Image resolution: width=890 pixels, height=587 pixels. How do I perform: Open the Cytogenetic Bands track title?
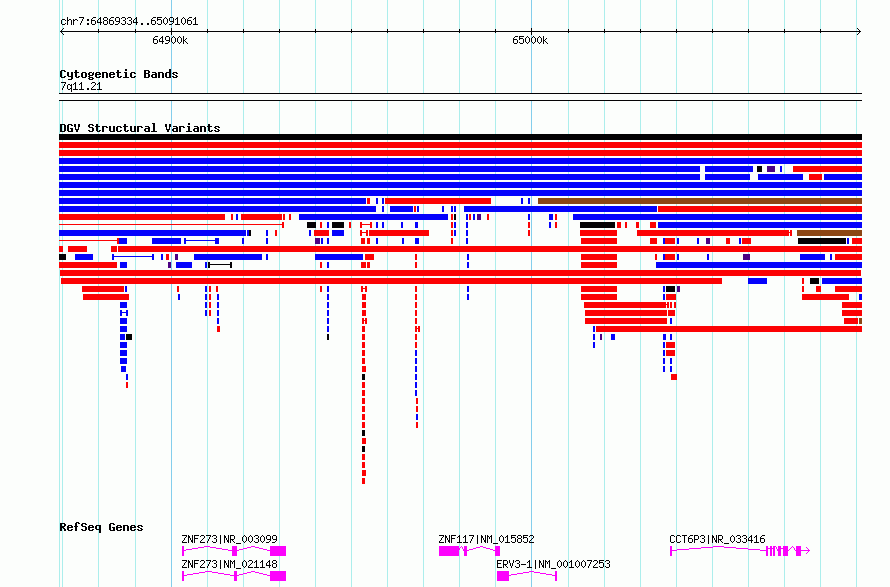click(x=119, y=74)
